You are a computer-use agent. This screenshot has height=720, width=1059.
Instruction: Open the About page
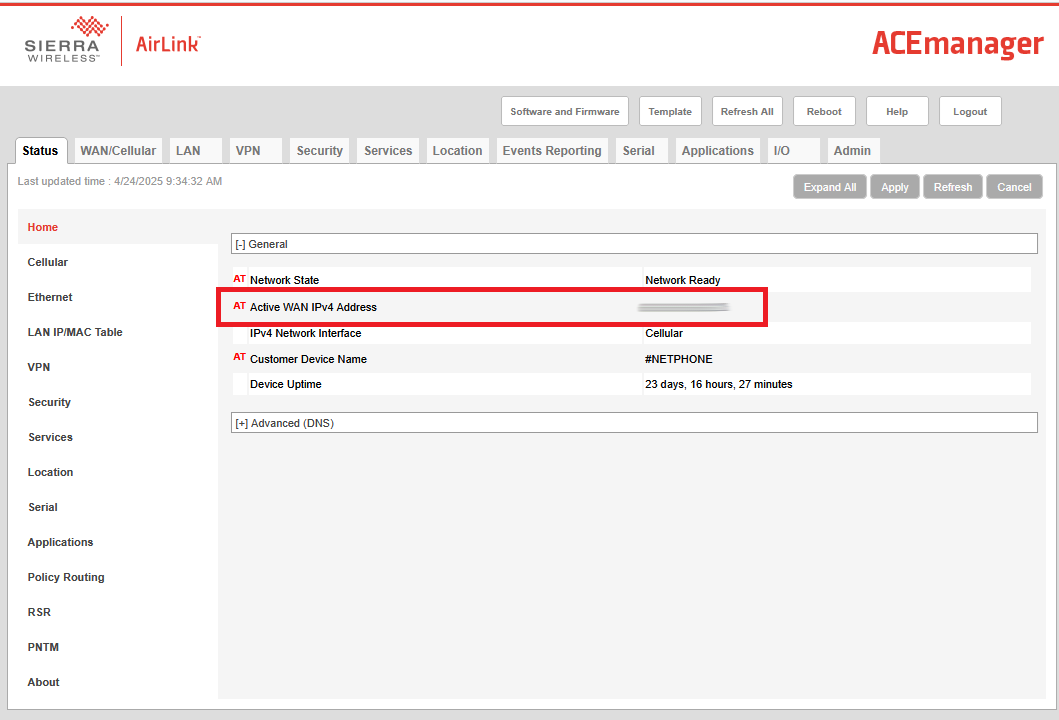point(43,682)
